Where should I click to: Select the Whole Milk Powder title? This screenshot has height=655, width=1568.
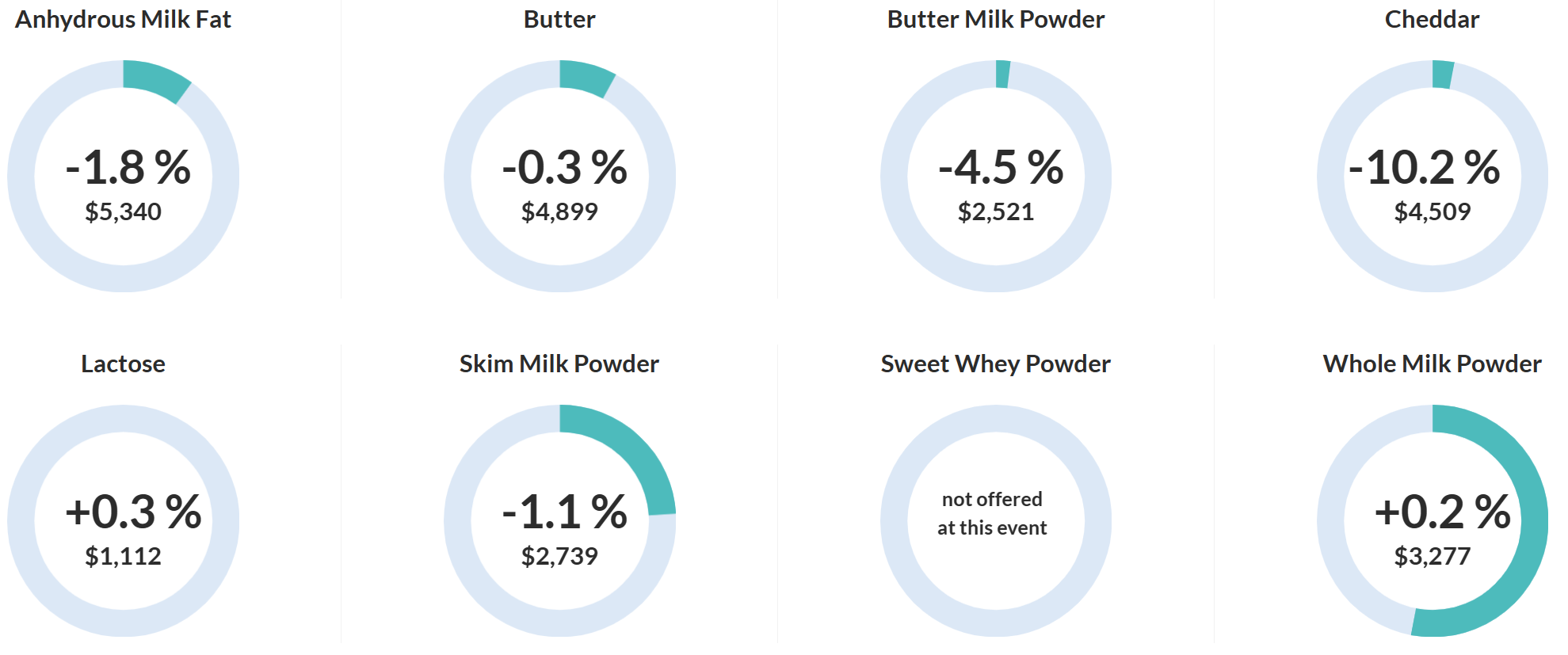(1432, 364)
